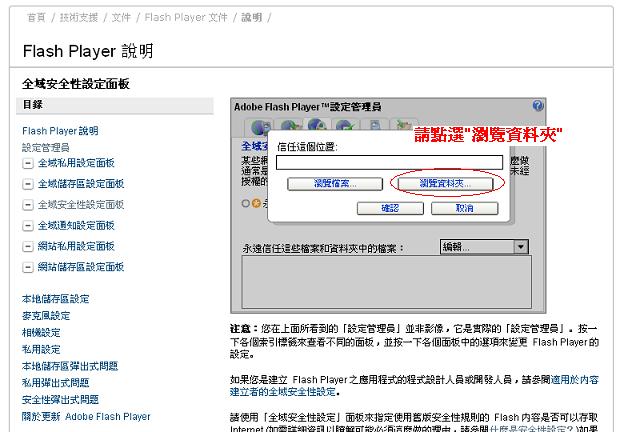The height and width of the screenshot is (432, 624).
Task: Select the radio button beside the orange icon
Action: coord(246,203)
